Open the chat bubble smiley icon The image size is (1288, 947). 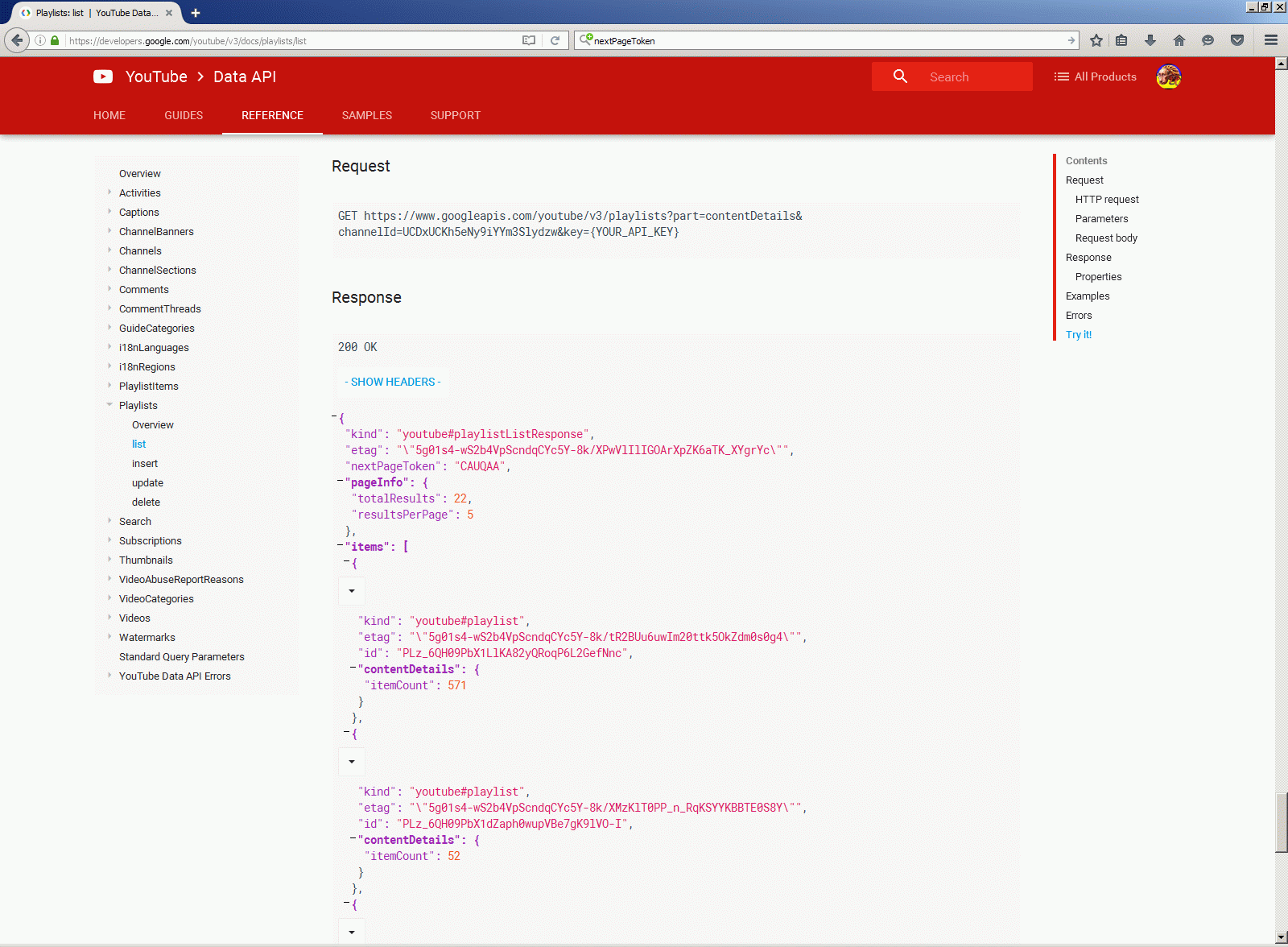click(1207, 40)
